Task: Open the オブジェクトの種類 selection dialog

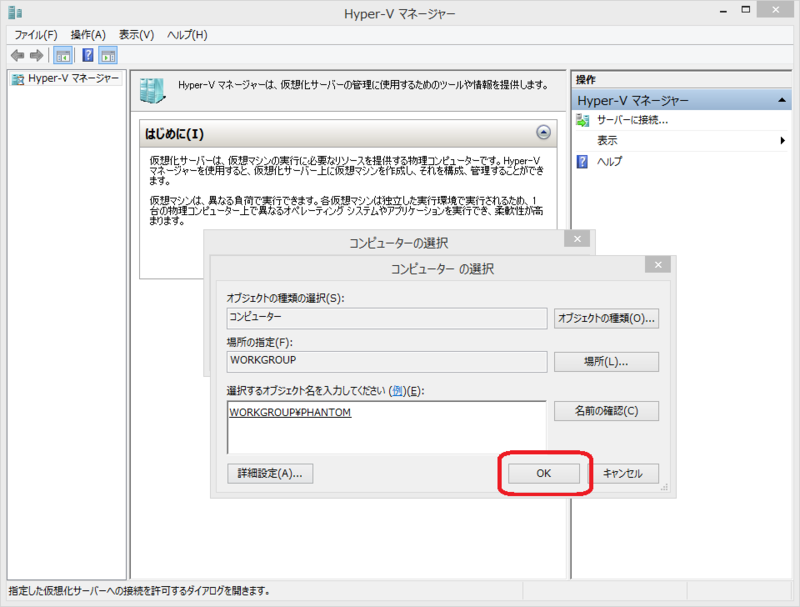Action: click(606, 318)
